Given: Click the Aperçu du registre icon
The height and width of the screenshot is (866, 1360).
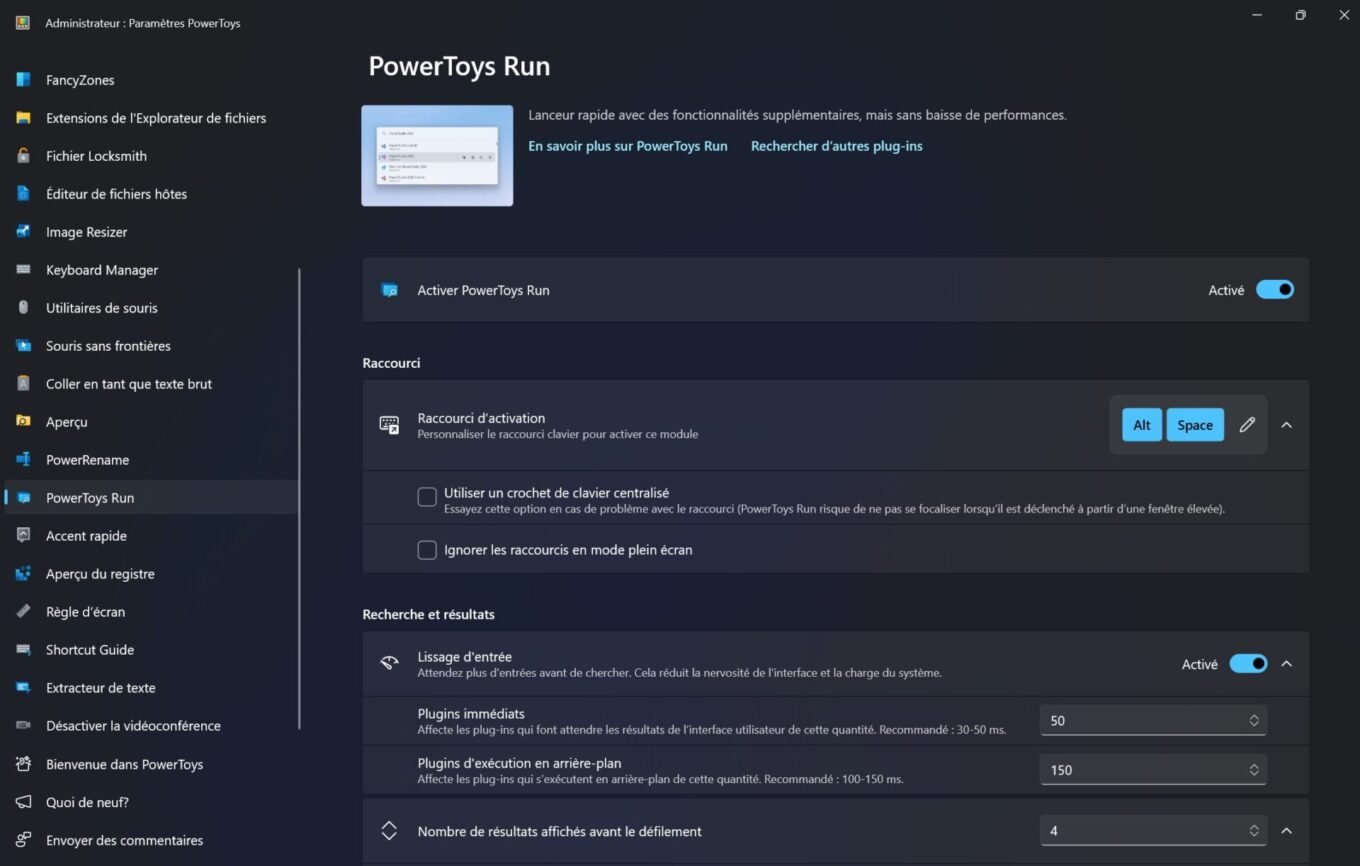Looking at the screenshot, I should pyautogui.click(x=23, y=574).
